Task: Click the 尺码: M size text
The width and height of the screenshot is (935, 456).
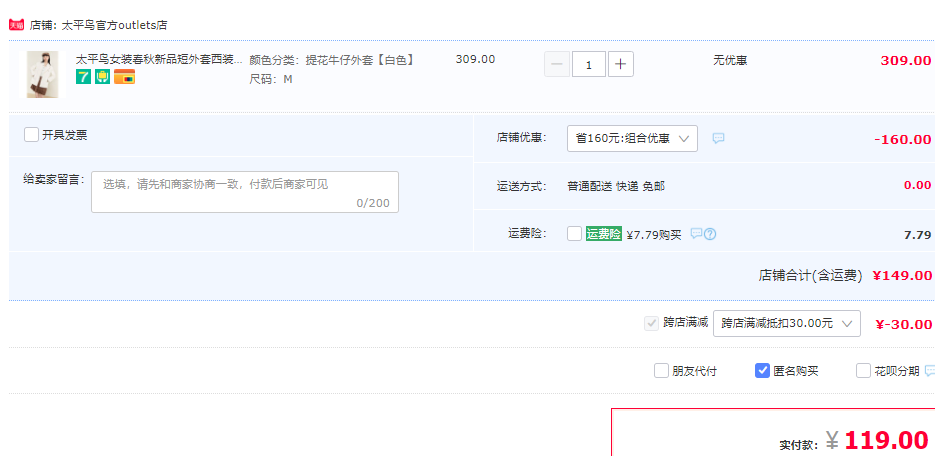Action: tap(271, 79)
